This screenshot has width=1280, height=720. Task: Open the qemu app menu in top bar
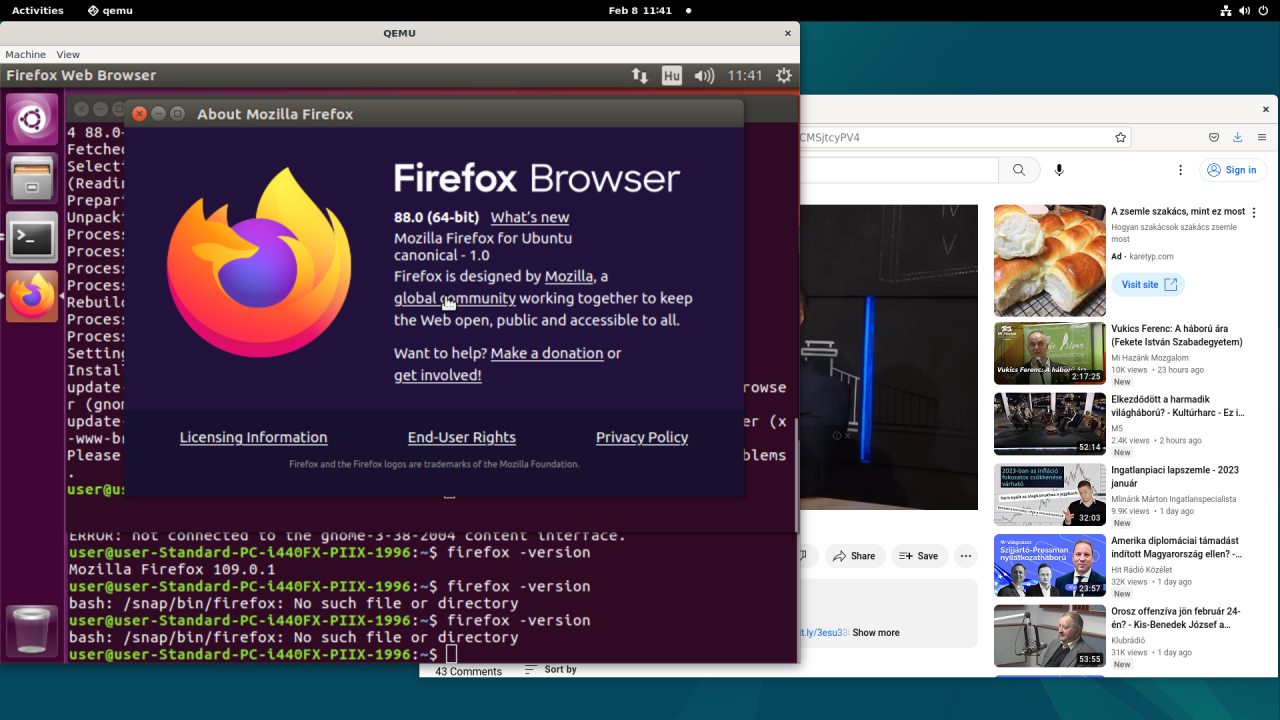tap(110, 10)
